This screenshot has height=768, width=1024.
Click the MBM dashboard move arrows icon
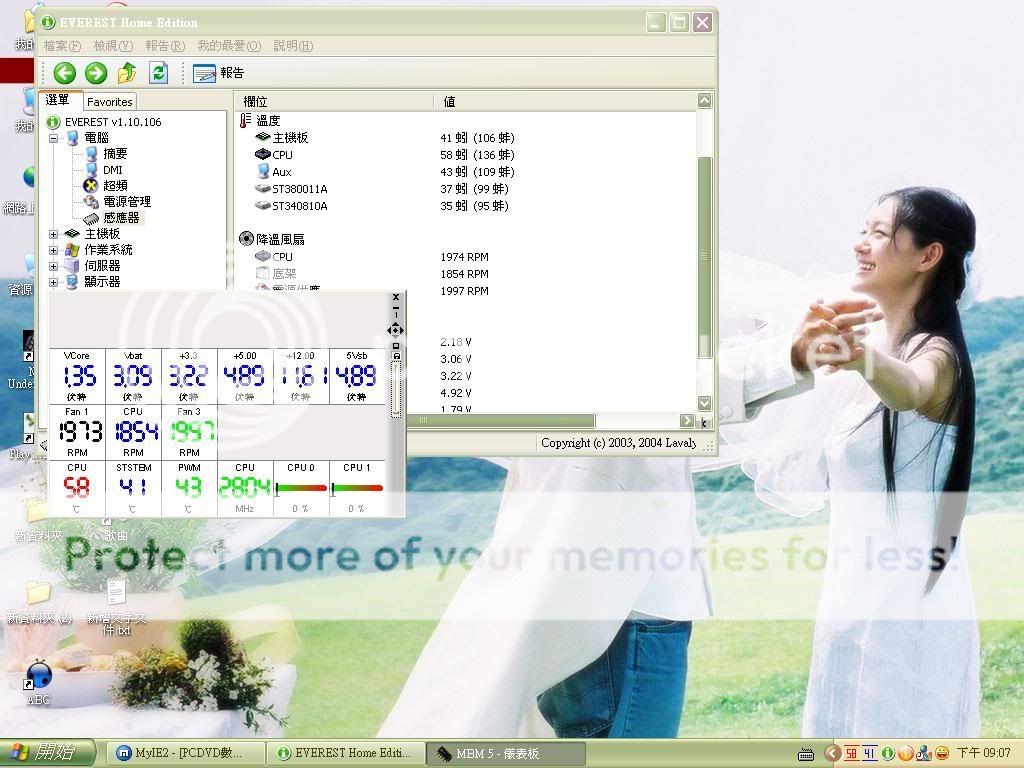396,329
